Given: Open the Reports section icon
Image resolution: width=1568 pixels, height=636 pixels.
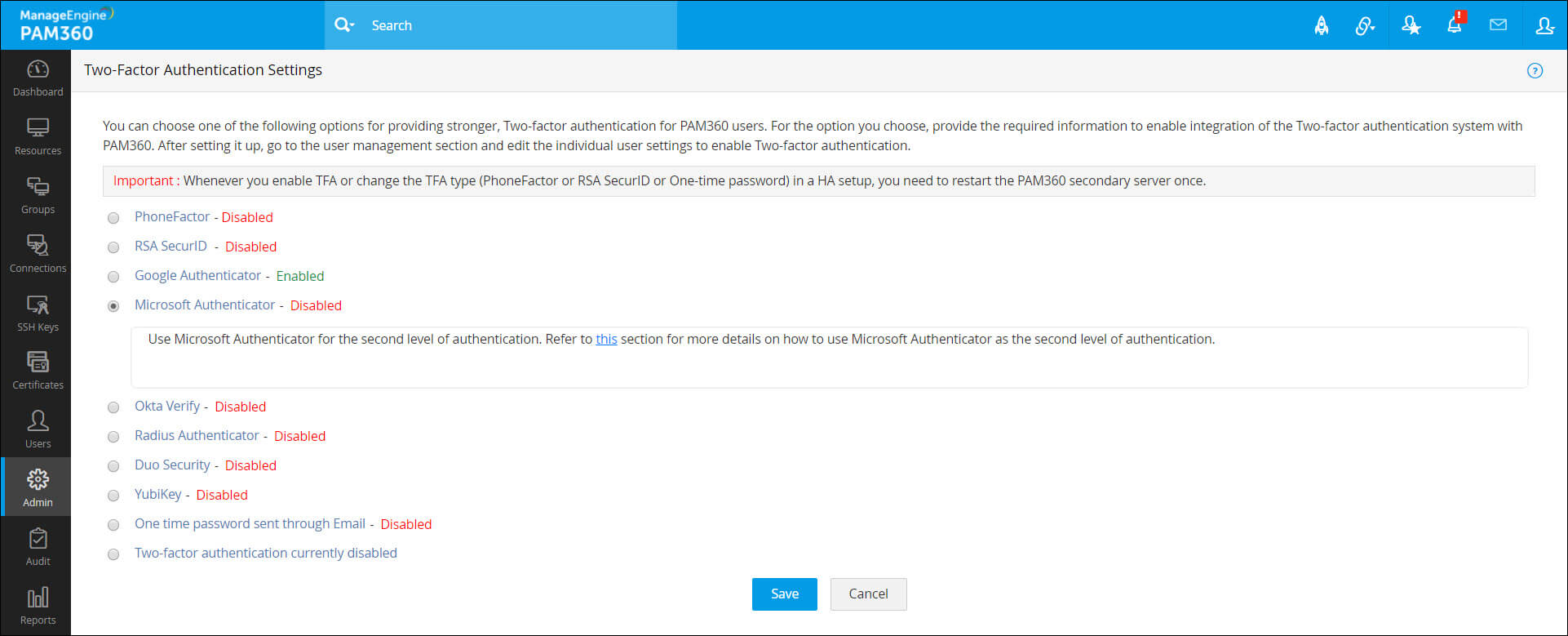Looking at the screenshot, I should [x=38, y=607].
